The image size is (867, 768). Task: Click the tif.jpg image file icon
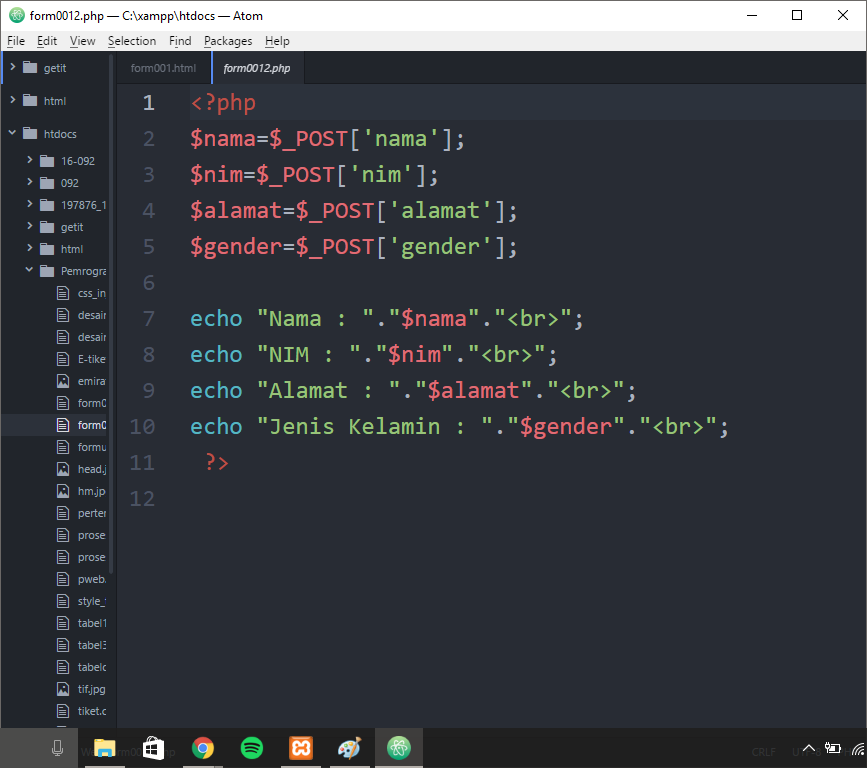click(63, 688)
